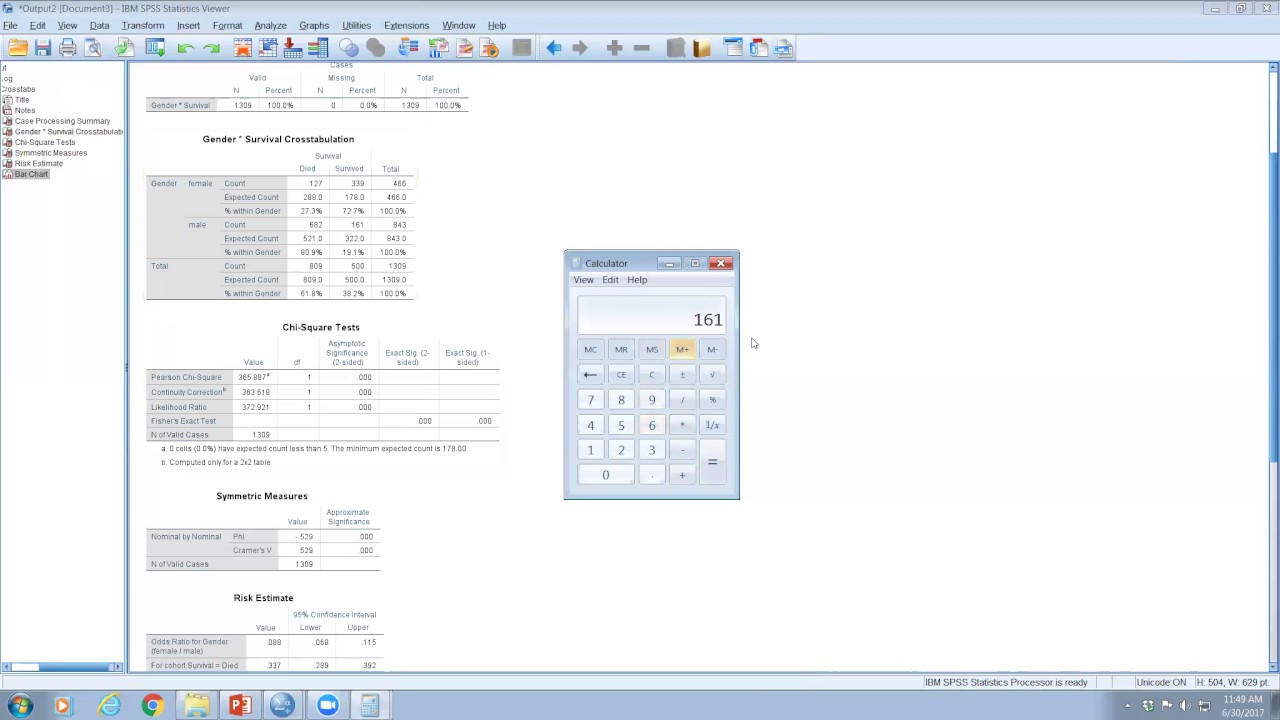The width and height of the screenshot is (1280, 720).
Task: Click the Calculator display showing 161
Action: pos(651,316)
